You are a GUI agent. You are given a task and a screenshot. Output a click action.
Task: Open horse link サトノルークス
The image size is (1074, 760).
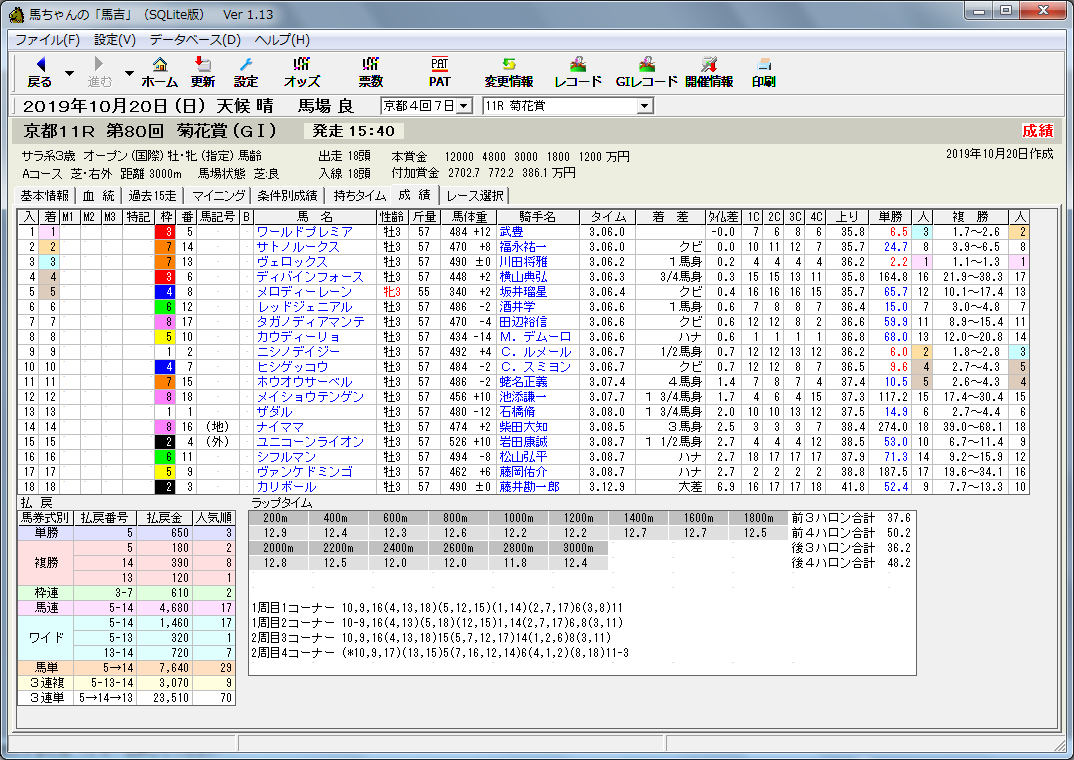(x=298, y=247)
